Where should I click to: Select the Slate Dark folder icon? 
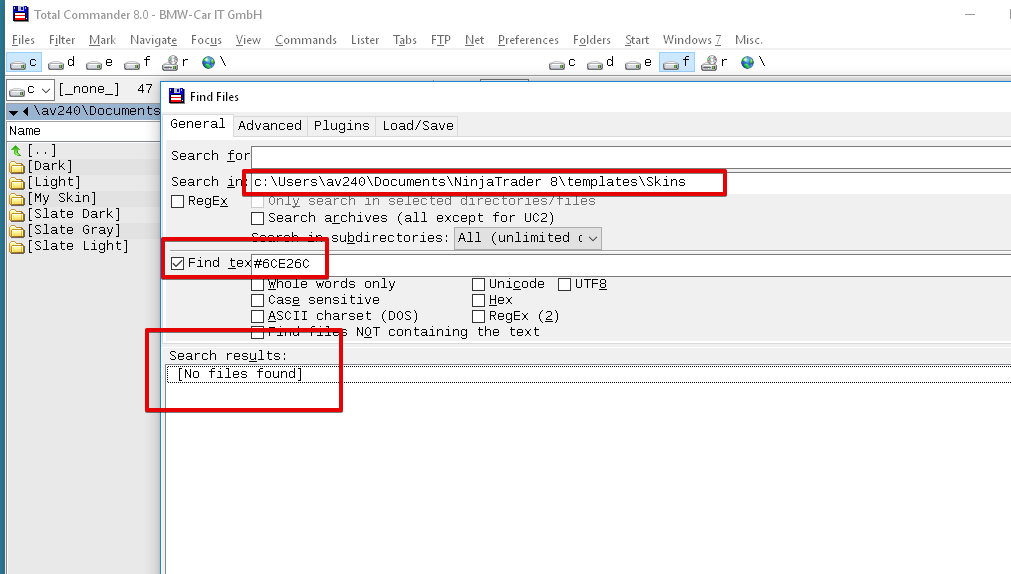17,215
